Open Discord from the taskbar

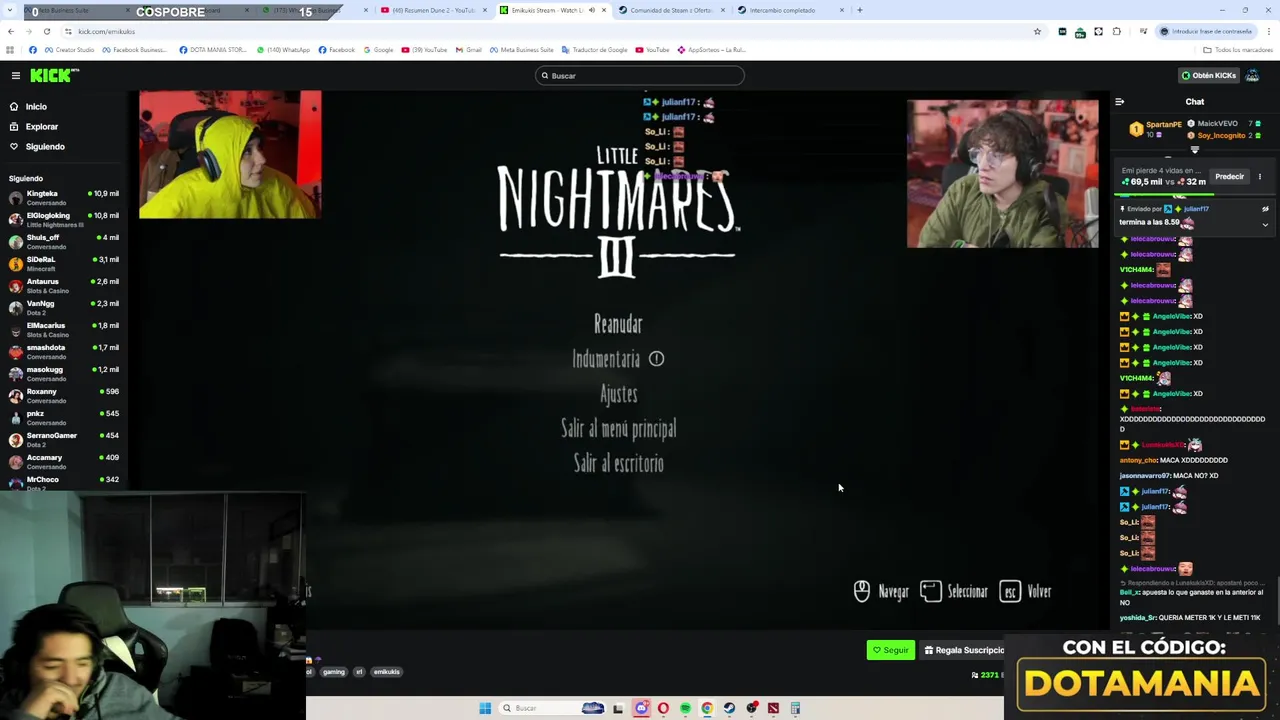click(x=641, y=708)
